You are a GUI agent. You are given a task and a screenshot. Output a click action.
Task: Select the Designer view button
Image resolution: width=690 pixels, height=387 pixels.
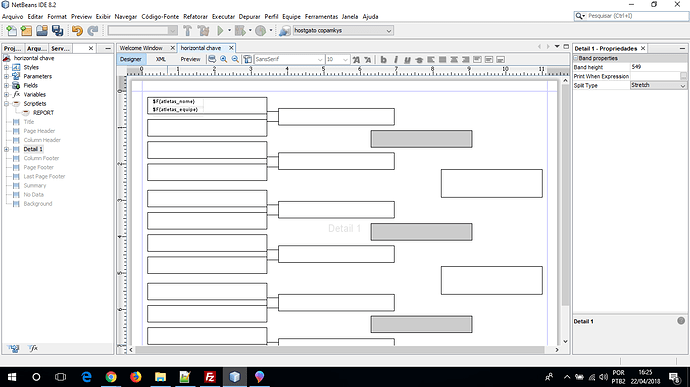point(131,59)
